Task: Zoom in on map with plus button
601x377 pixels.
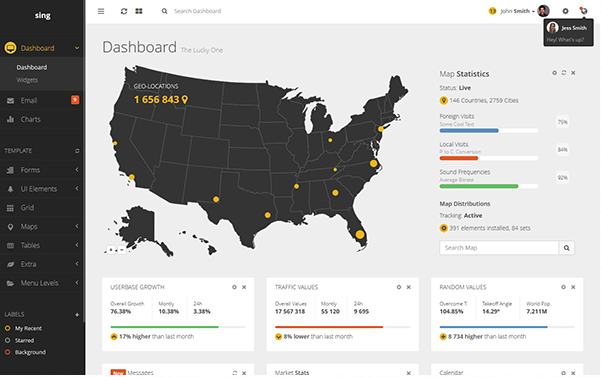Action: coord(111,250)
